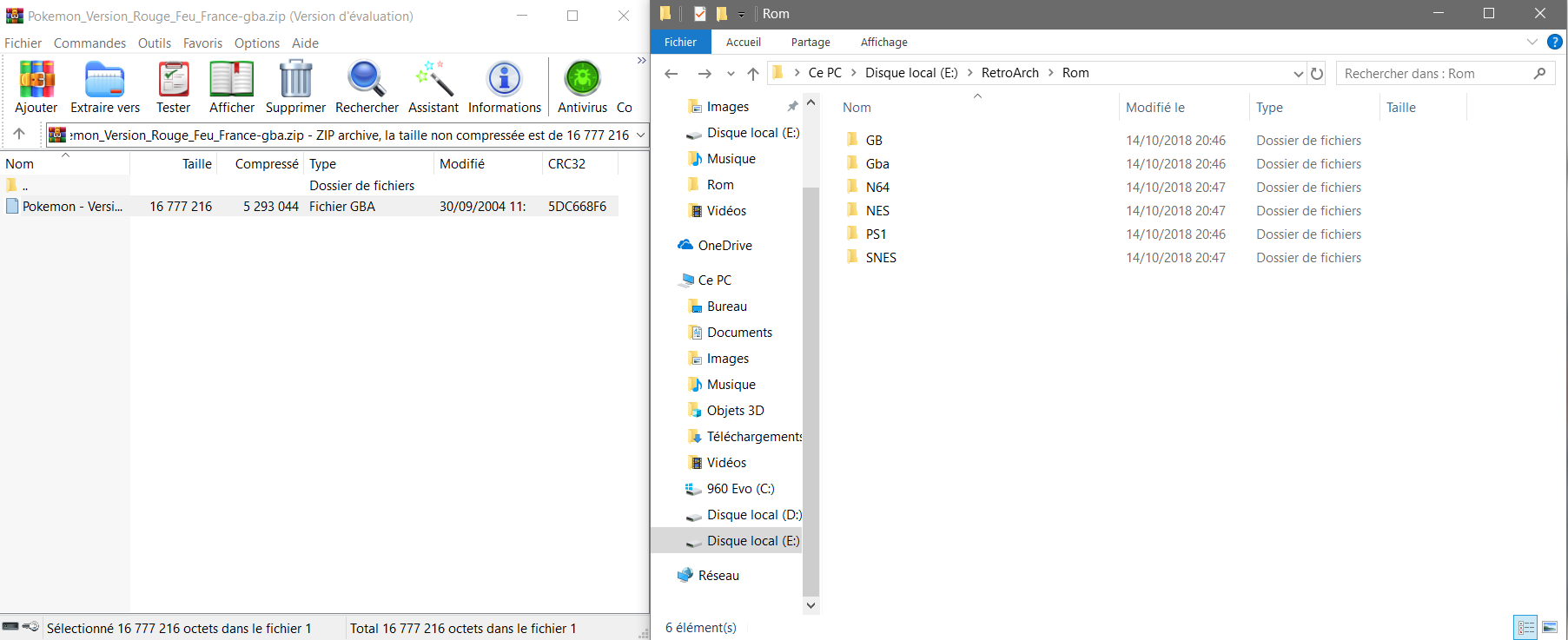Screen dimensions: 1568x640
Task: Open the Outils menu
Action: pyautogui.click(x=155, y=43)
